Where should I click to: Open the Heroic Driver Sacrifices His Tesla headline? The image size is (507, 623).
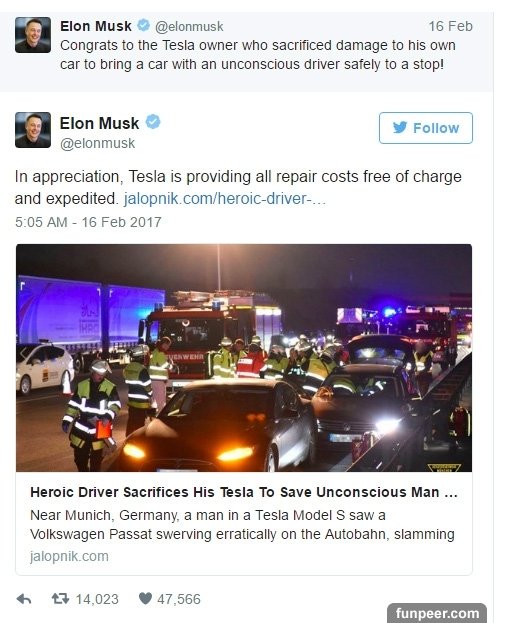click(244, 492)
